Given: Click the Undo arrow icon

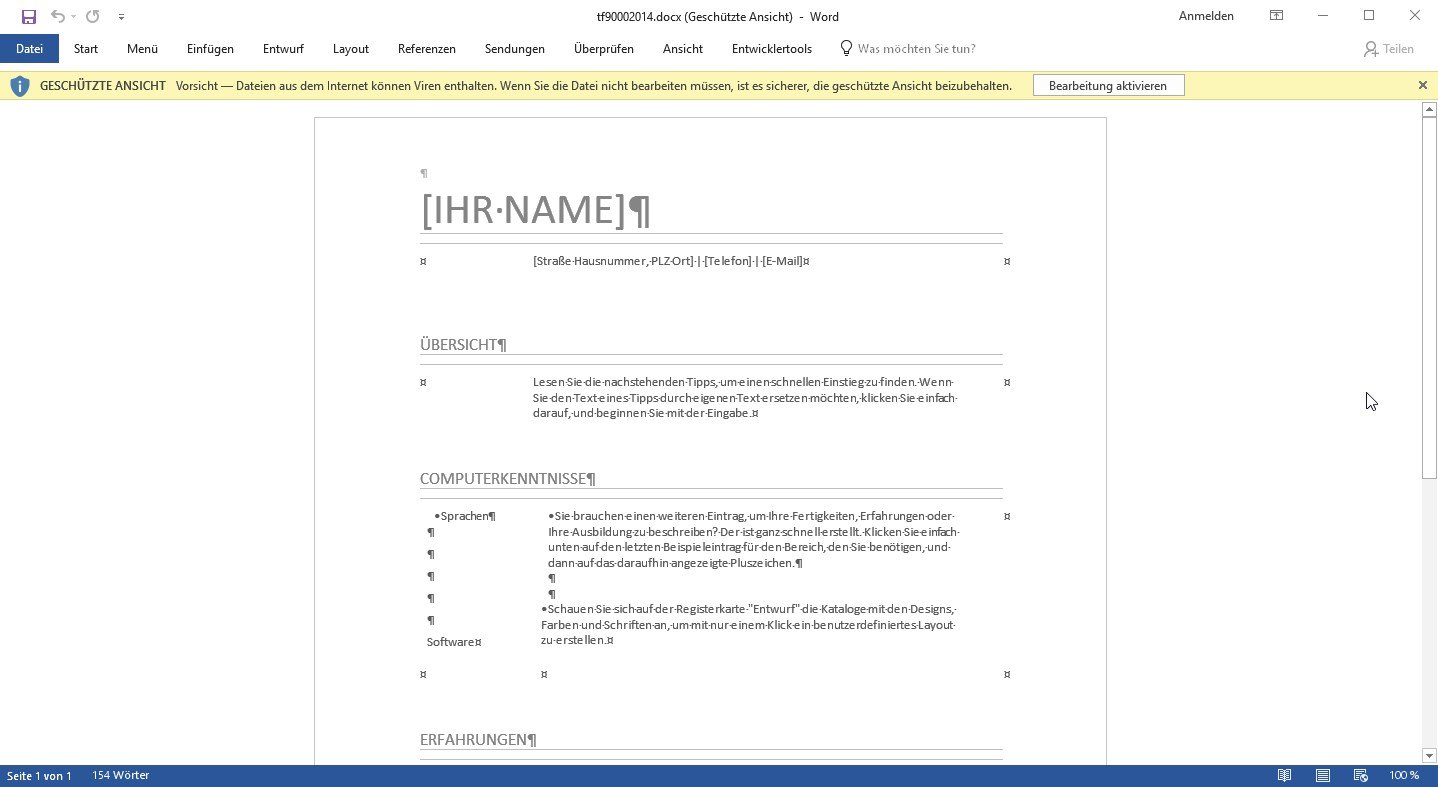Looking at the screenshot, I should 58,17.
